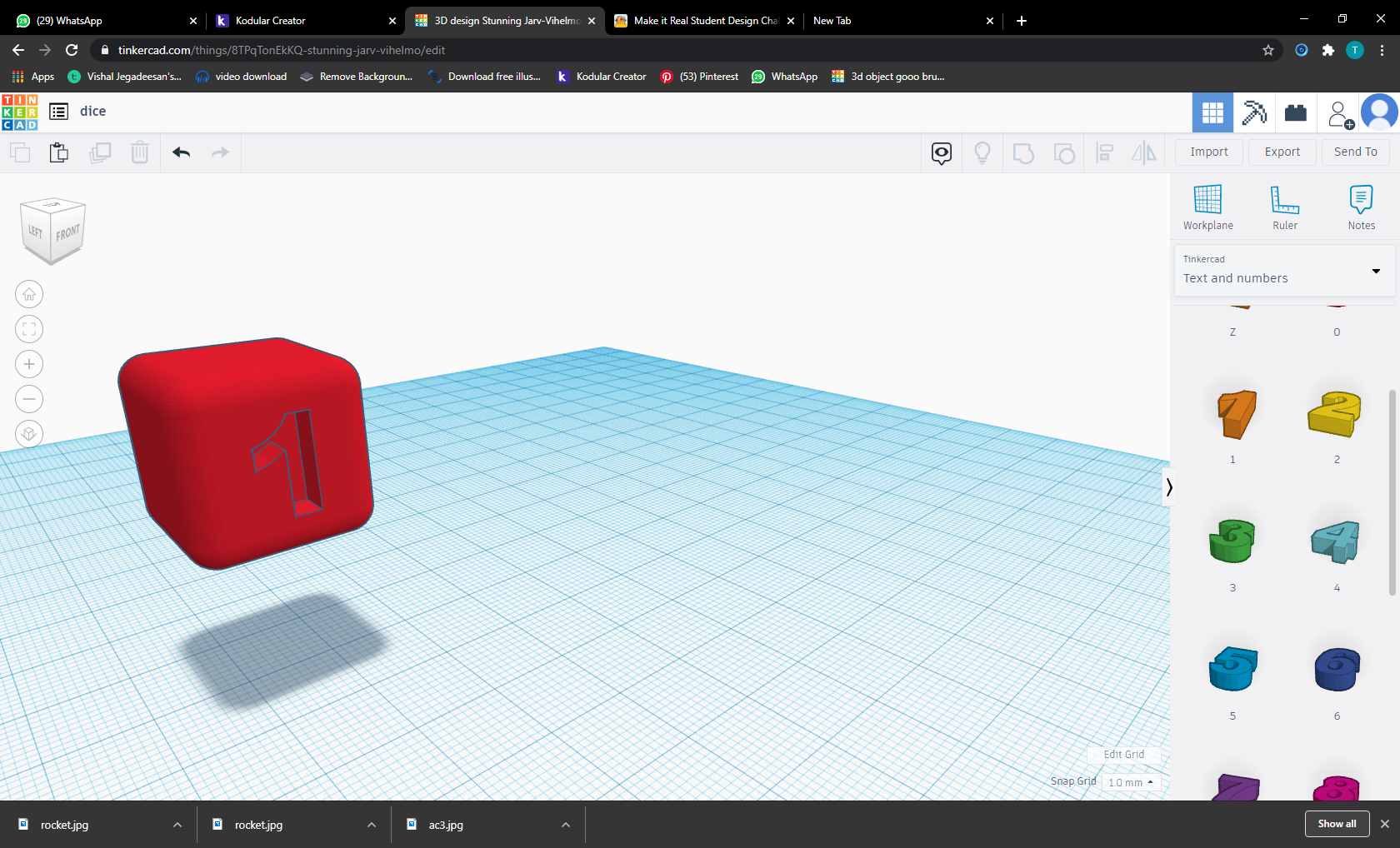The width and height of the screenshot is (1400, 848).
Task: Select the Notes tool
Action: coord(1362,207)
